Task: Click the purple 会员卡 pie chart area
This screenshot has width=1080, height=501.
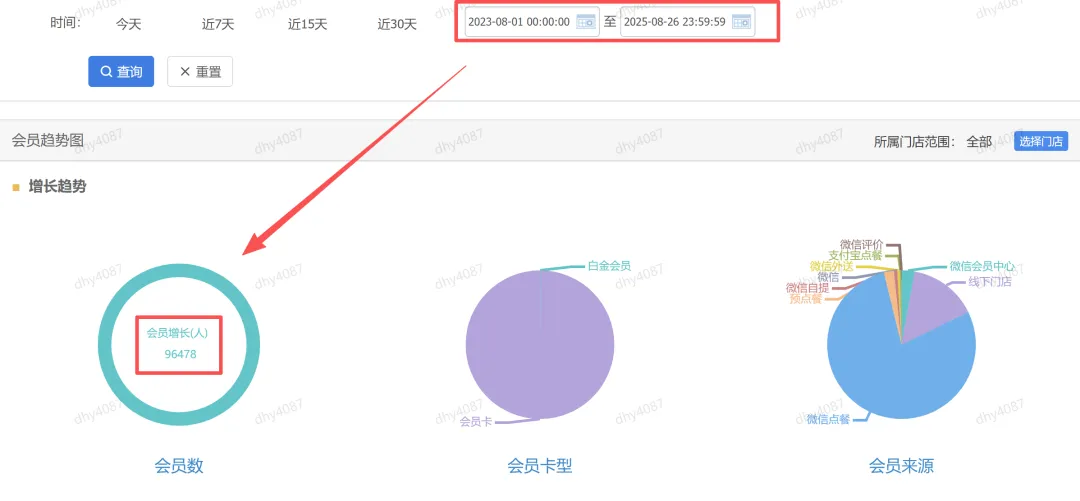Action: point(540,350)
